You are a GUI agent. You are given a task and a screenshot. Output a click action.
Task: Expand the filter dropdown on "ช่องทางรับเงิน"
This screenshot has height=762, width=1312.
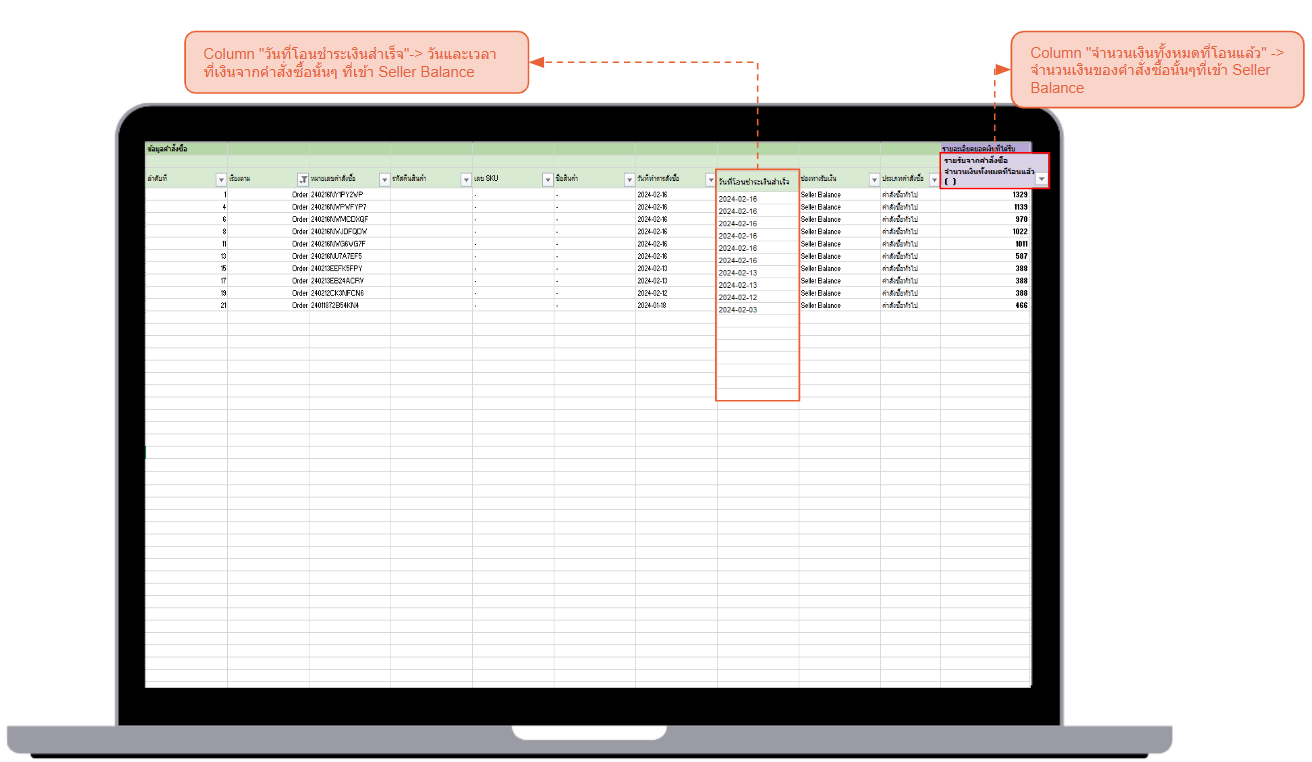click(874, 180)
